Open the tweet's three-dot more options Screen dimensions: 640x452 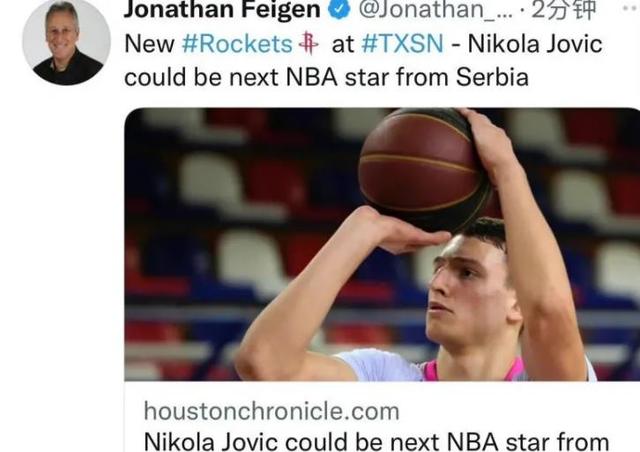pos(631,8)
